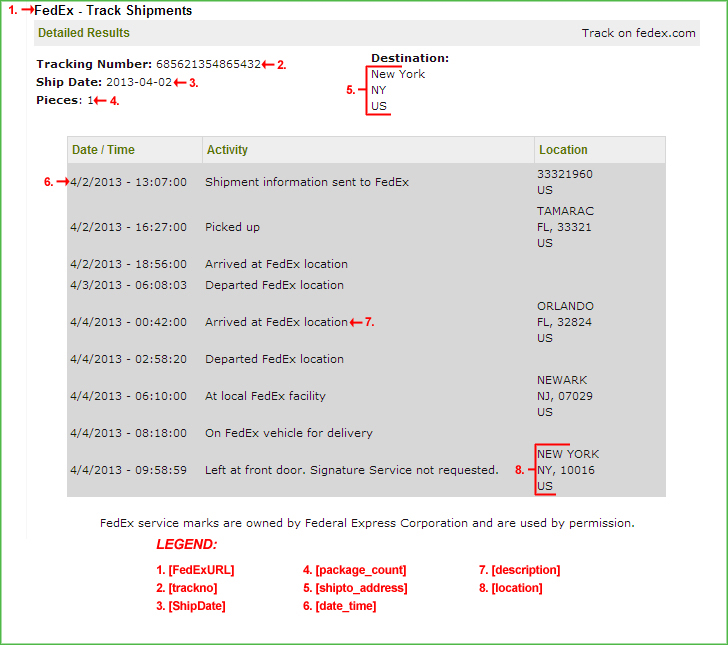Click the '[description]' legend entry
Screen dimensions: 728x645
(x=518, y=570)
